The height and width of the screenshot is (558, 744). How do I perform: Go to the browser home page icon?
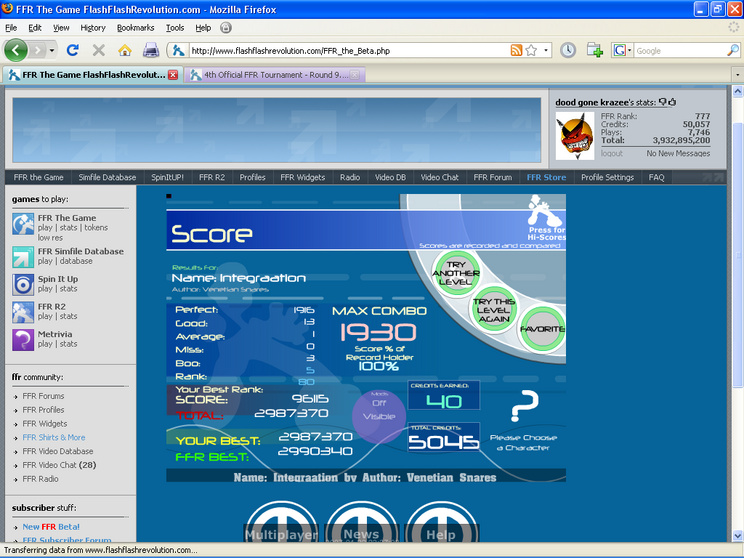(x=125, y=50)
